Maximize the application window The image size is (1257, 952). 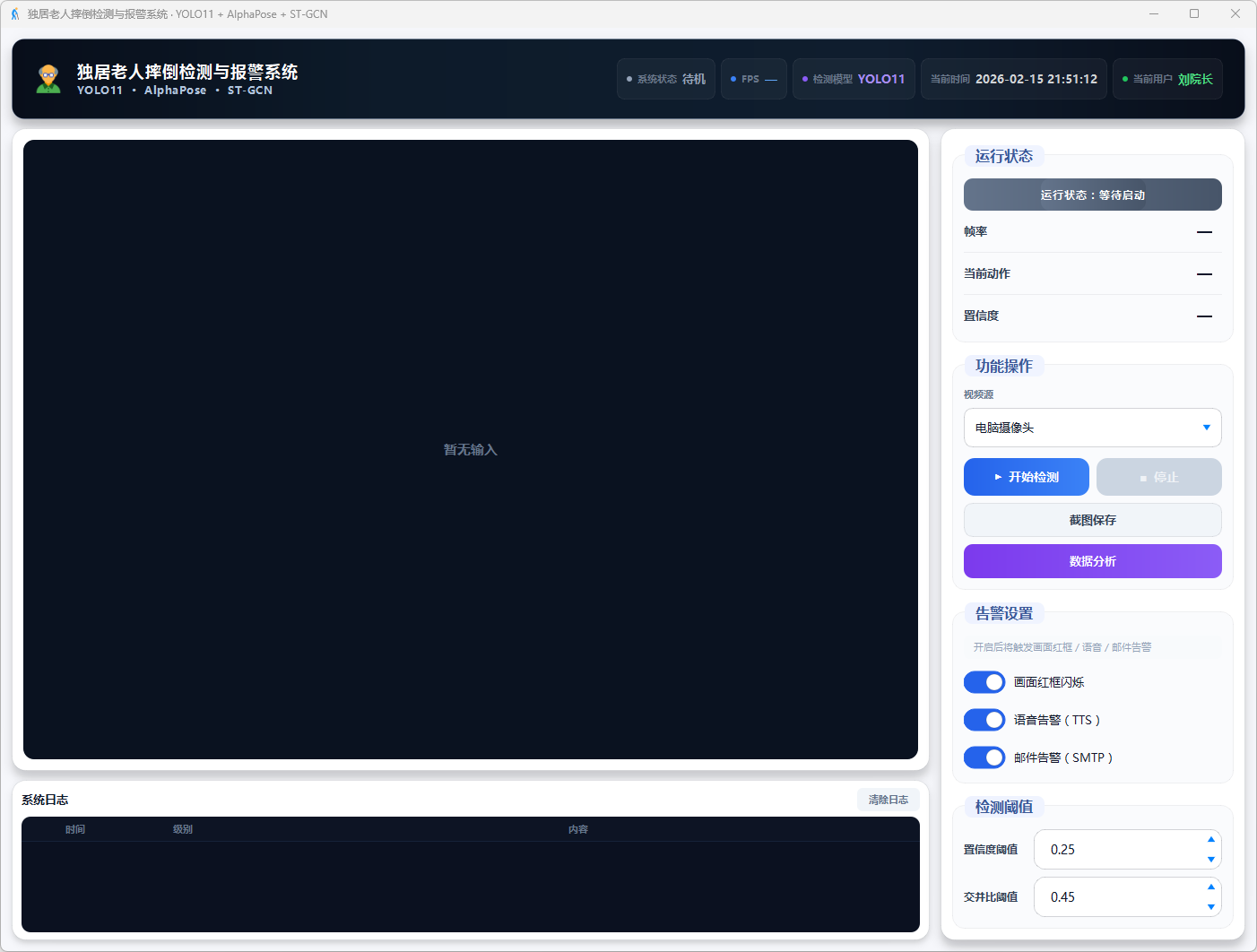click(x=1193, y=13)
